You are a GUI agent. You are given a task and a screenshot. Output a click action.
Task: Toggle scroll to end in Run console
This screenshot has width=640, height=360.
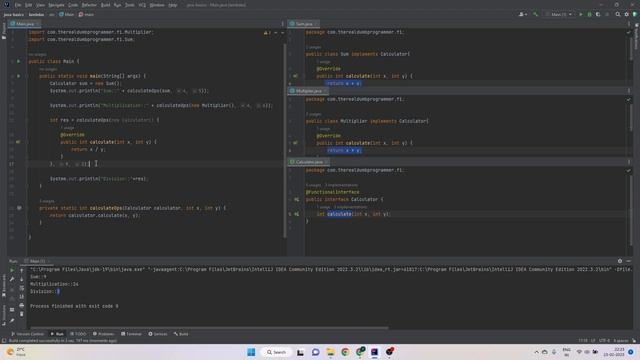point(22,296)
